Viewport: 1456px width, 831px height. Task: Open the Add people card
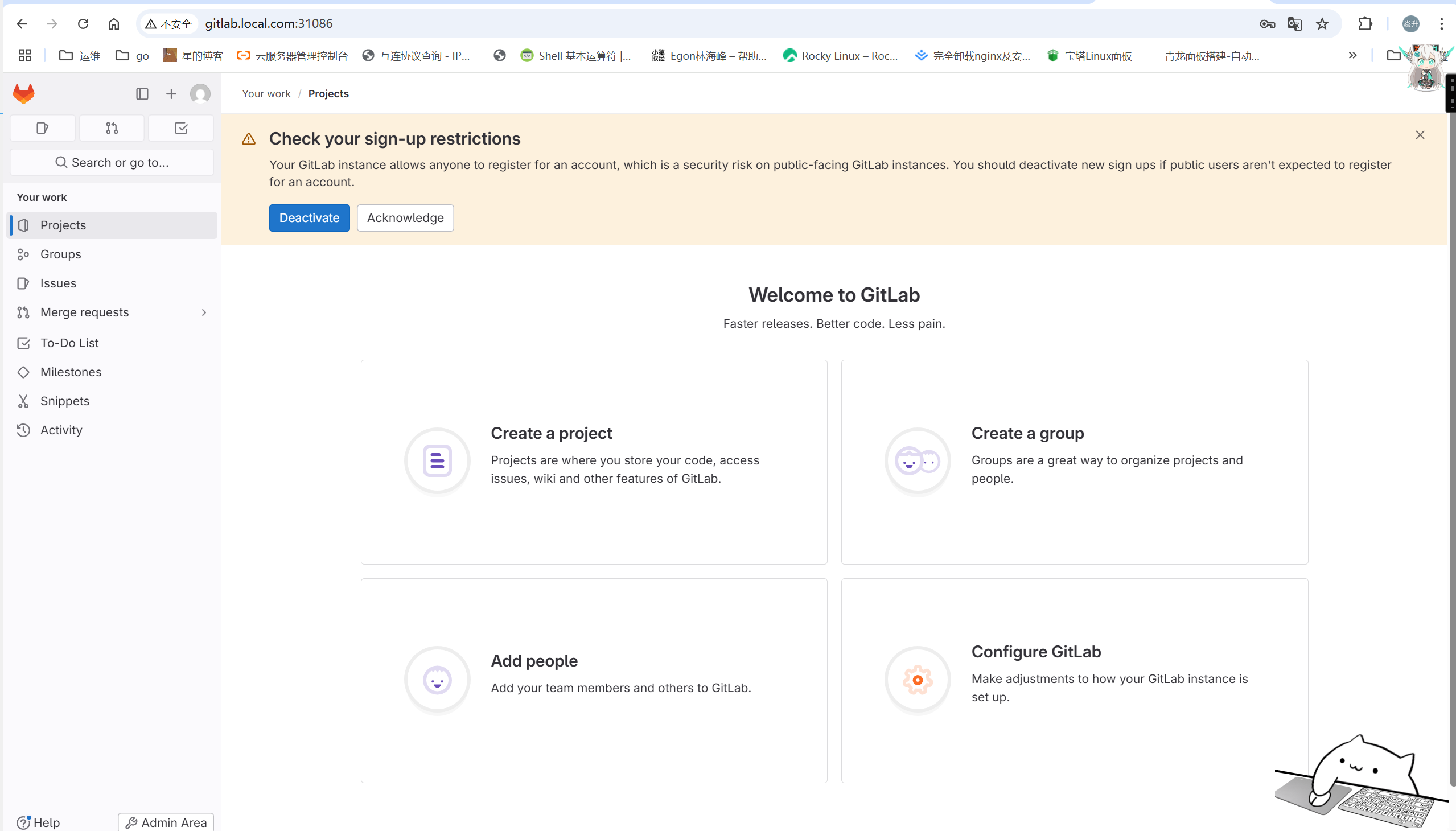[594, 680]
